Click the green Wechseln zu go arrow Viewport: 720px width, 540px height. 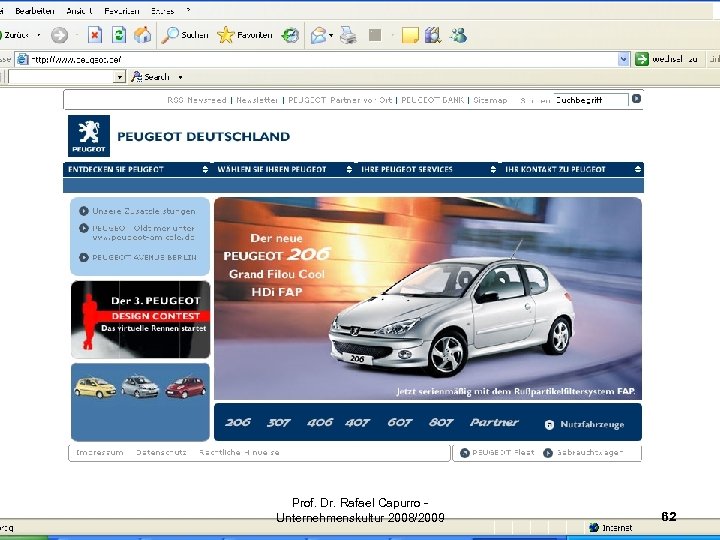pyautogui.click(x=641, y=59)
